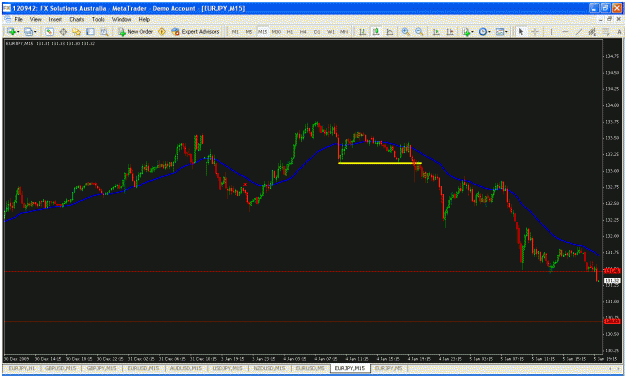Viewport: 625px width, 376px height.
Task: Open the Charts menu
Action: (x=77, y=19)
